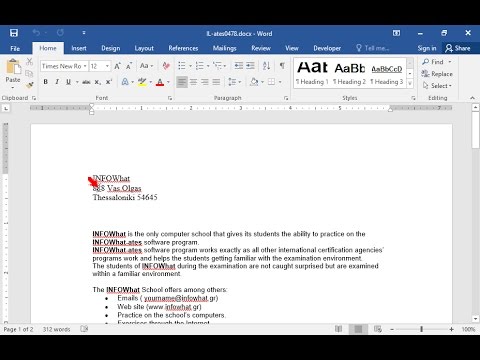Click the Replace button
This screenshot has width=480, height=360.
pyautogui.click(x=437, y=74)
